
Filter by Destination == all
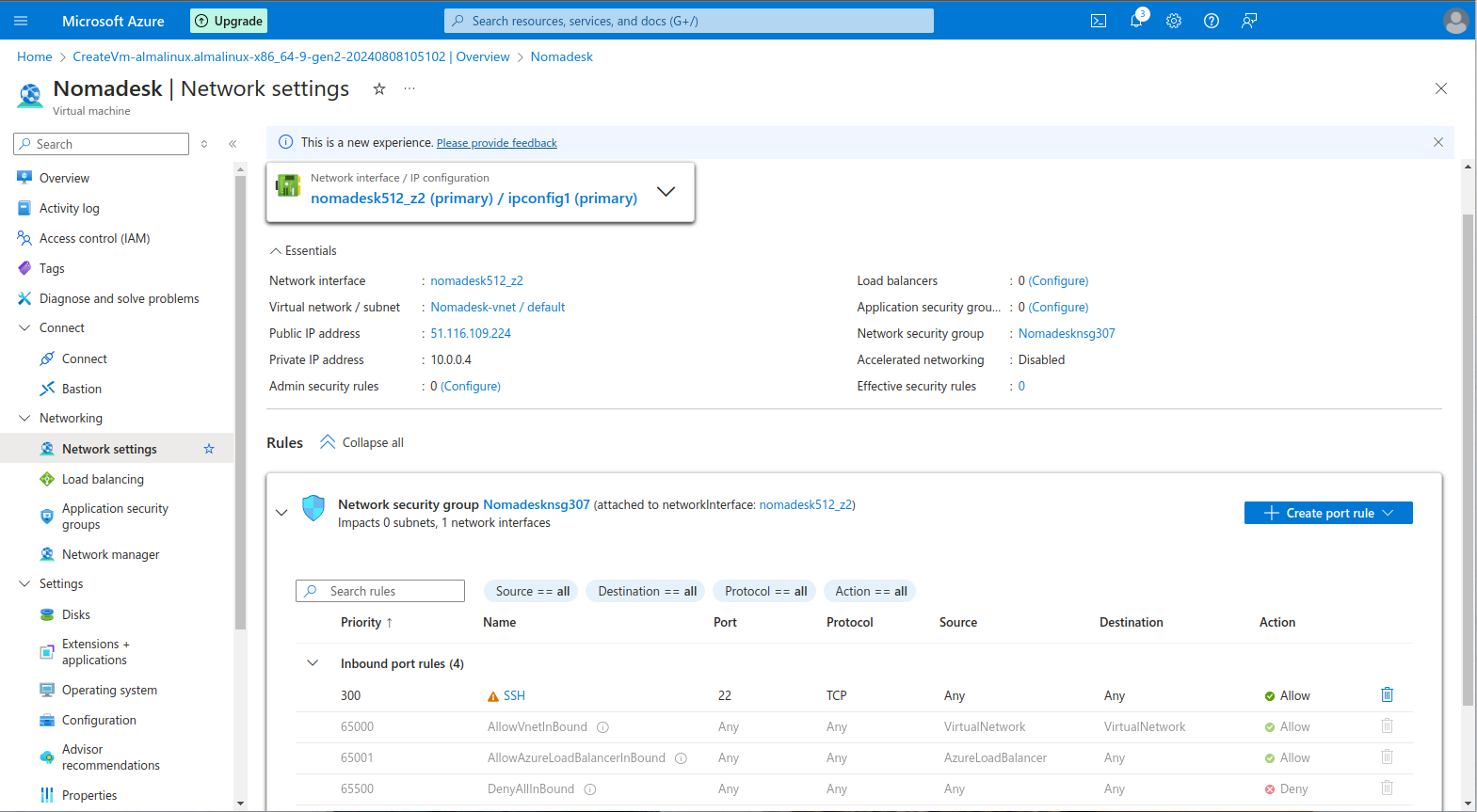[647, 591]
